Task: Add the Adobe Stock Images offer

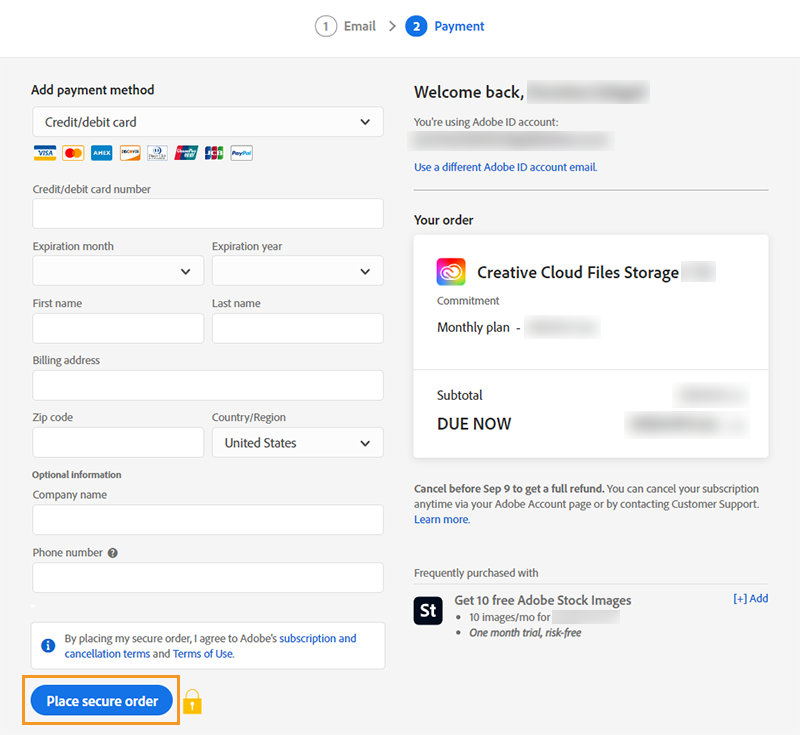Action: click(x=750, y=599)
